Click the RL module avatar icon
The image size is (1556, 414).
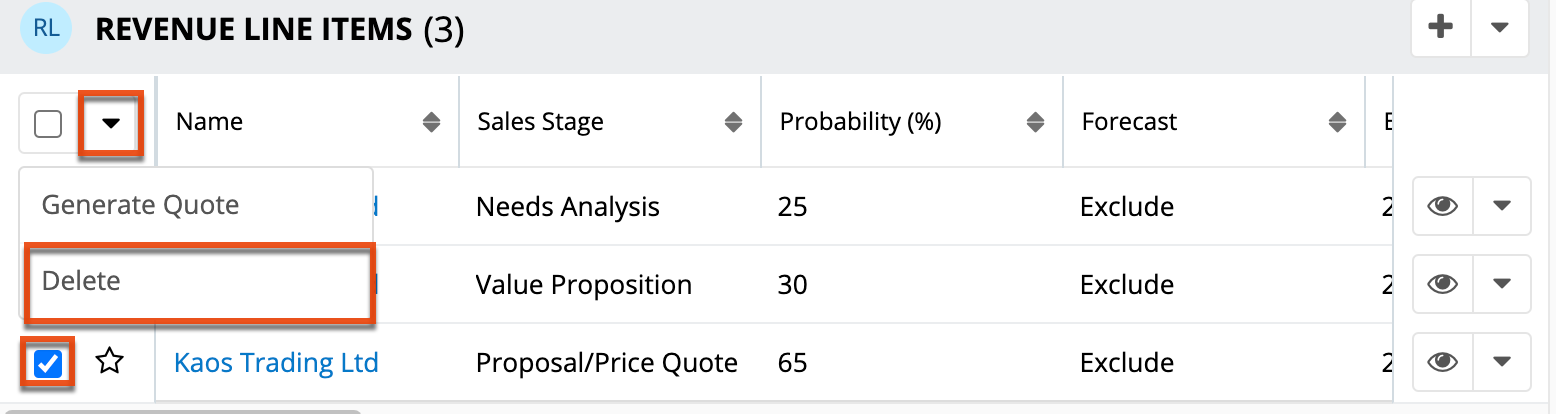[46, 29]
